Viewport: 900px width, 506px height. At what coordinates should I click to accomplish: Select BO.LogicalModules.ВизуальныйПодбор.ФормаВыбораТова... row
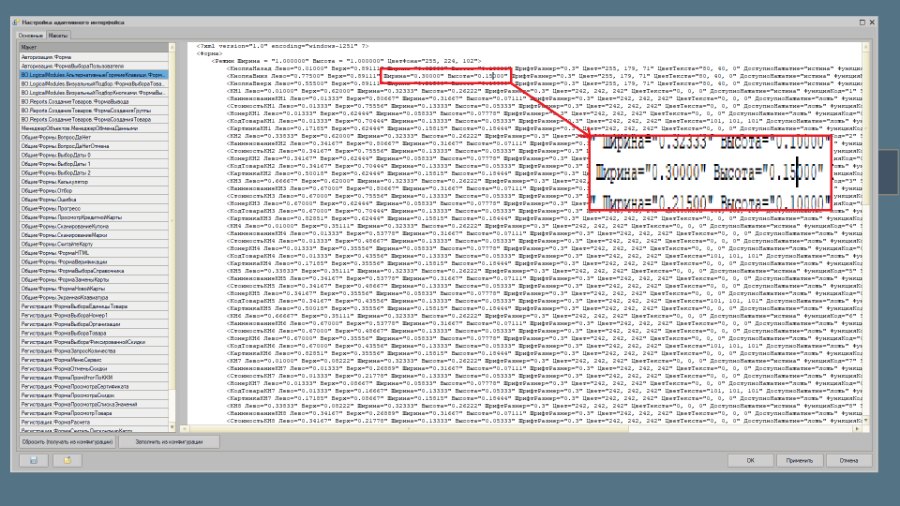tap(93, 84)
